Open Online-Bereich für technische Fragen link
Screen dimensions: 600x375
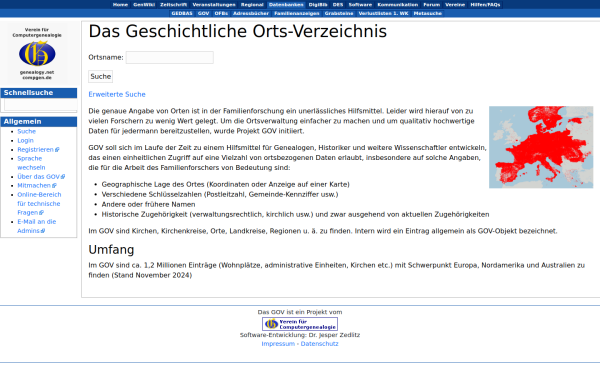[x=39, y=204]
